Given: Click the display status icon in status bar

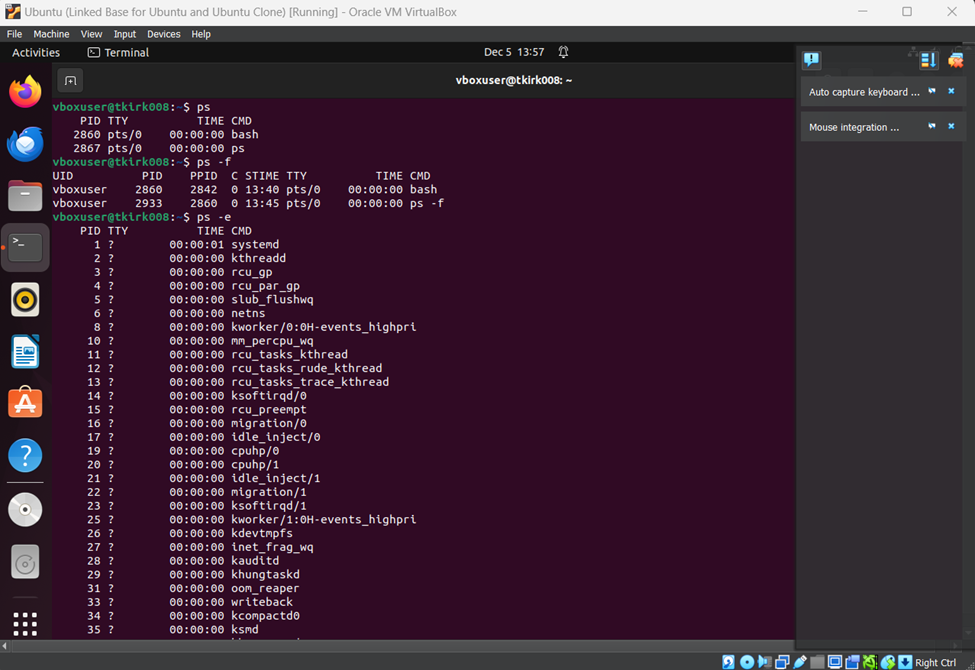Looking at the screenshot, I should 835,662.
